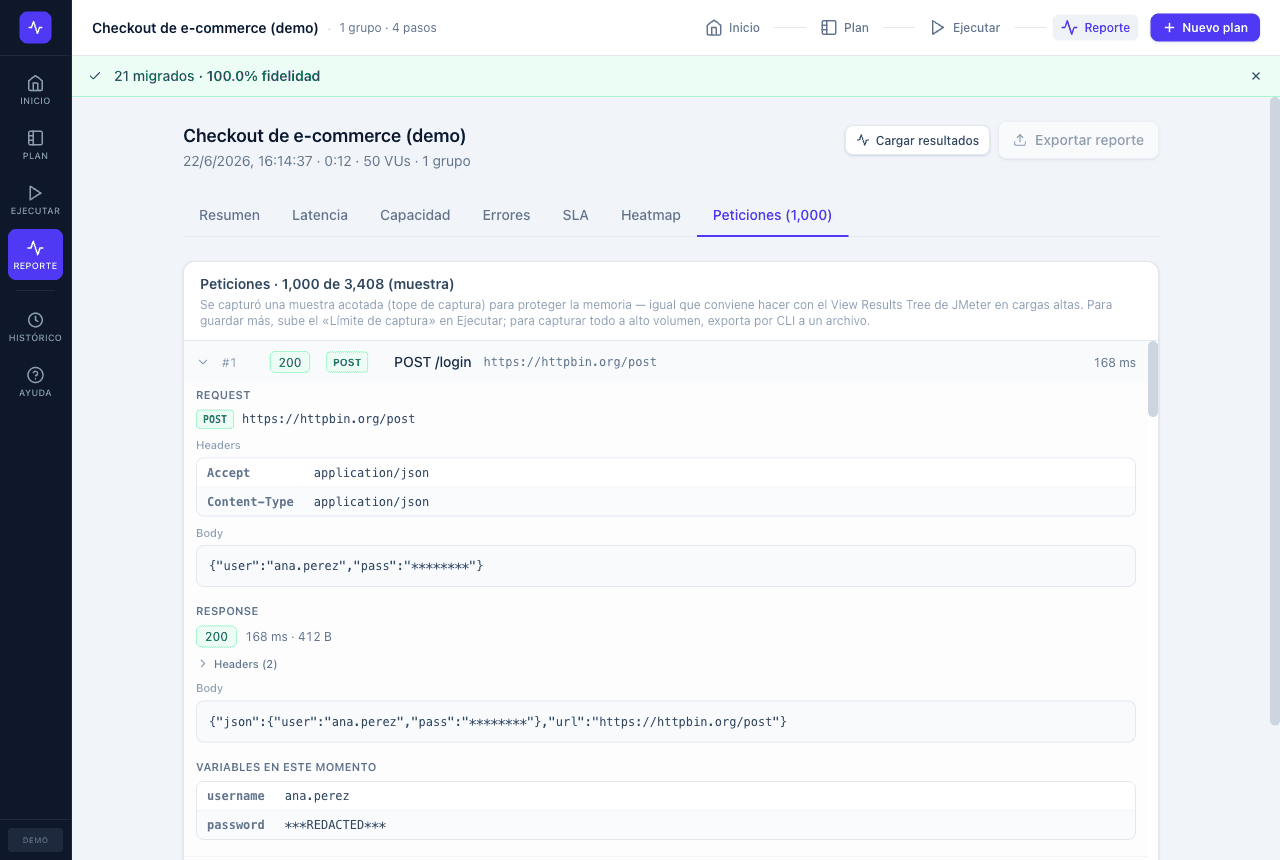Click the requests list scrollbar thumb

coord(1153,379)
